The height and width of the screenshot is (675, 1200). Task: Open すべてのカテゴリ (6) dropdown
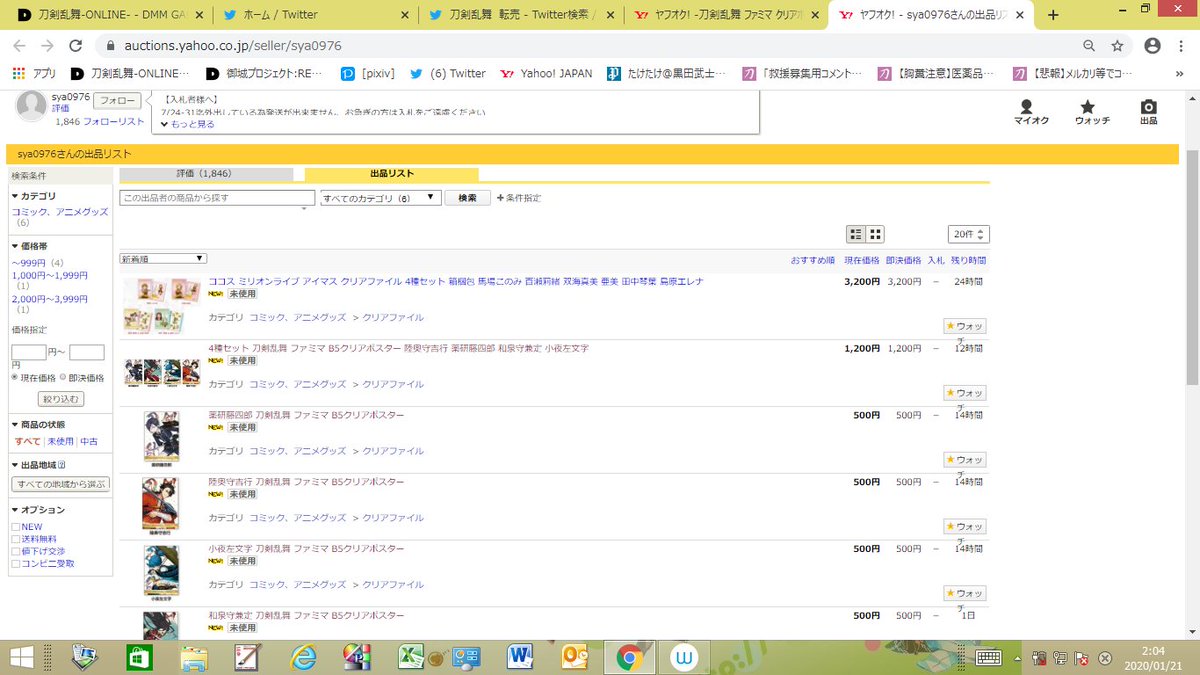coord(381,198)
